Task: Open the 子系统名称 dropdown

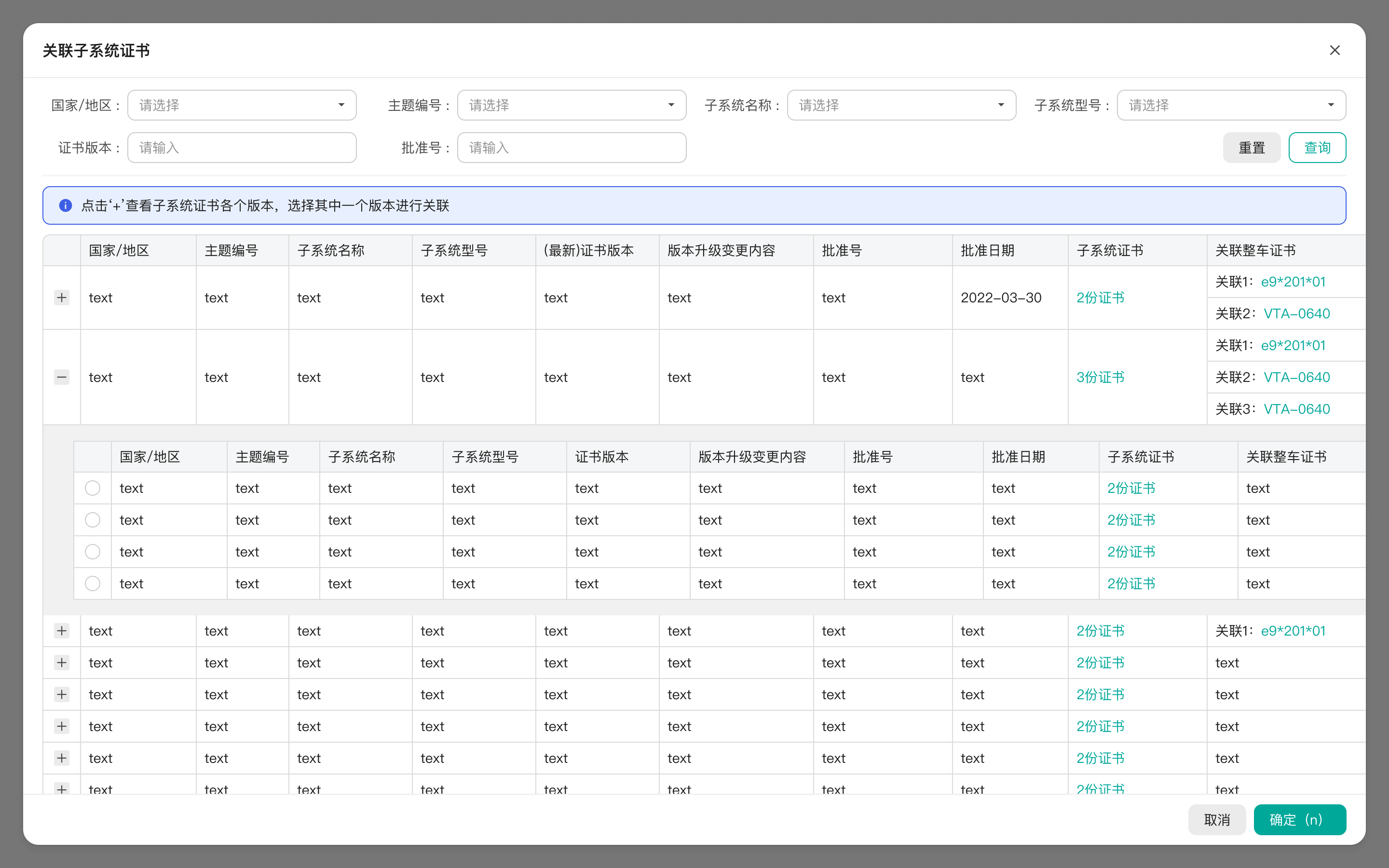Action: point(901,105)
